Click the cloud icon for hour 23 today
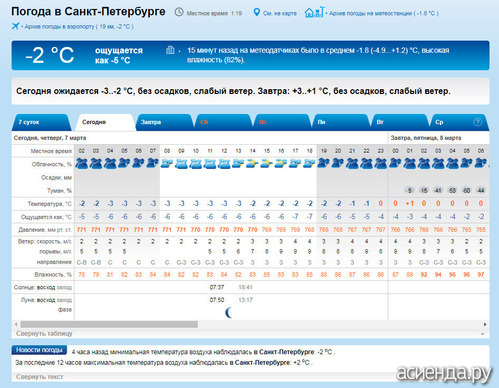The height and width of the screenshot is (388, 499). (381, 163)
